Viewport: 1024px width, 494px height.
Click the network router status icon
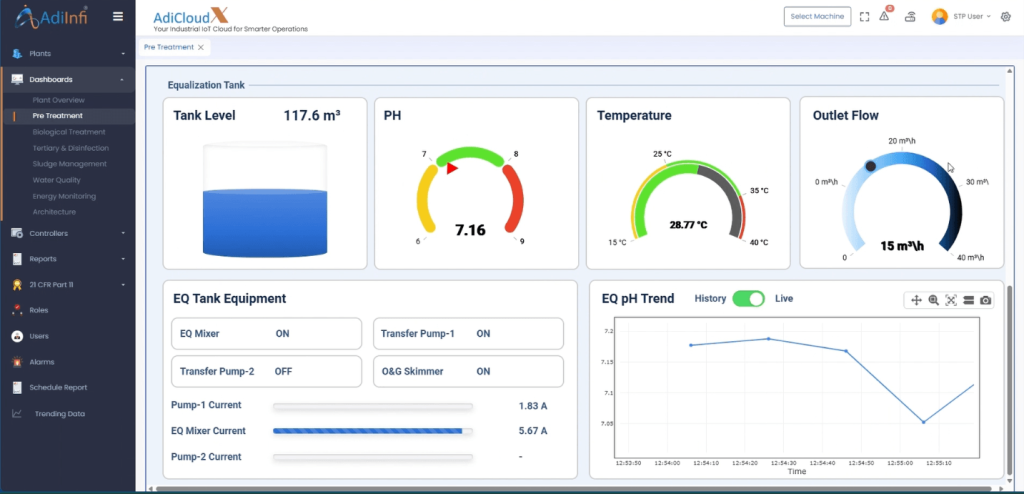[x=910, y=17]
